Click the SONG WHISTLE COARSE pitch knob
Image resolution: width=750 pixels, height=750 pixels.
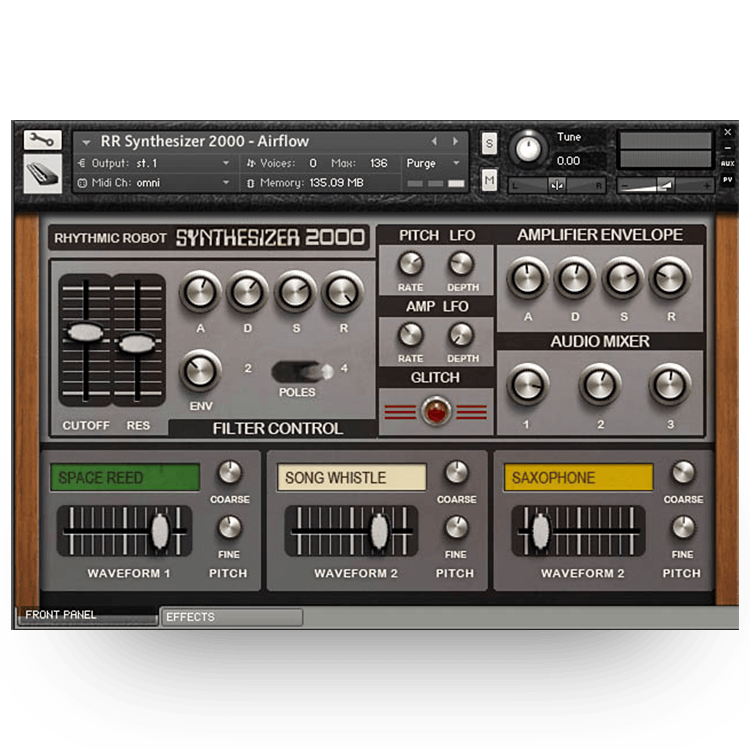457,473
